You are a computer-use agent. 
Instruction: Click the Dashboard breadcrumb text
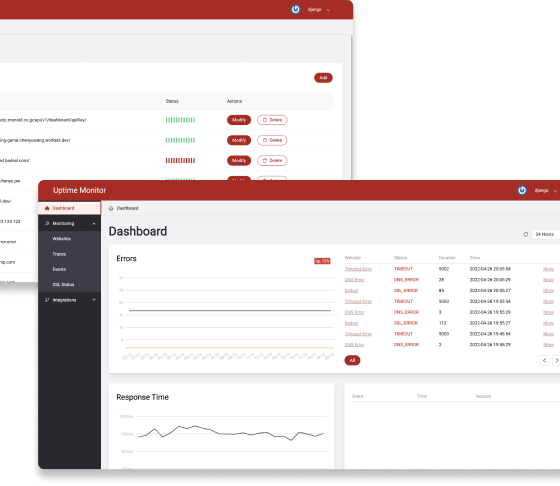pyautogui.click(x=128, y=208)
